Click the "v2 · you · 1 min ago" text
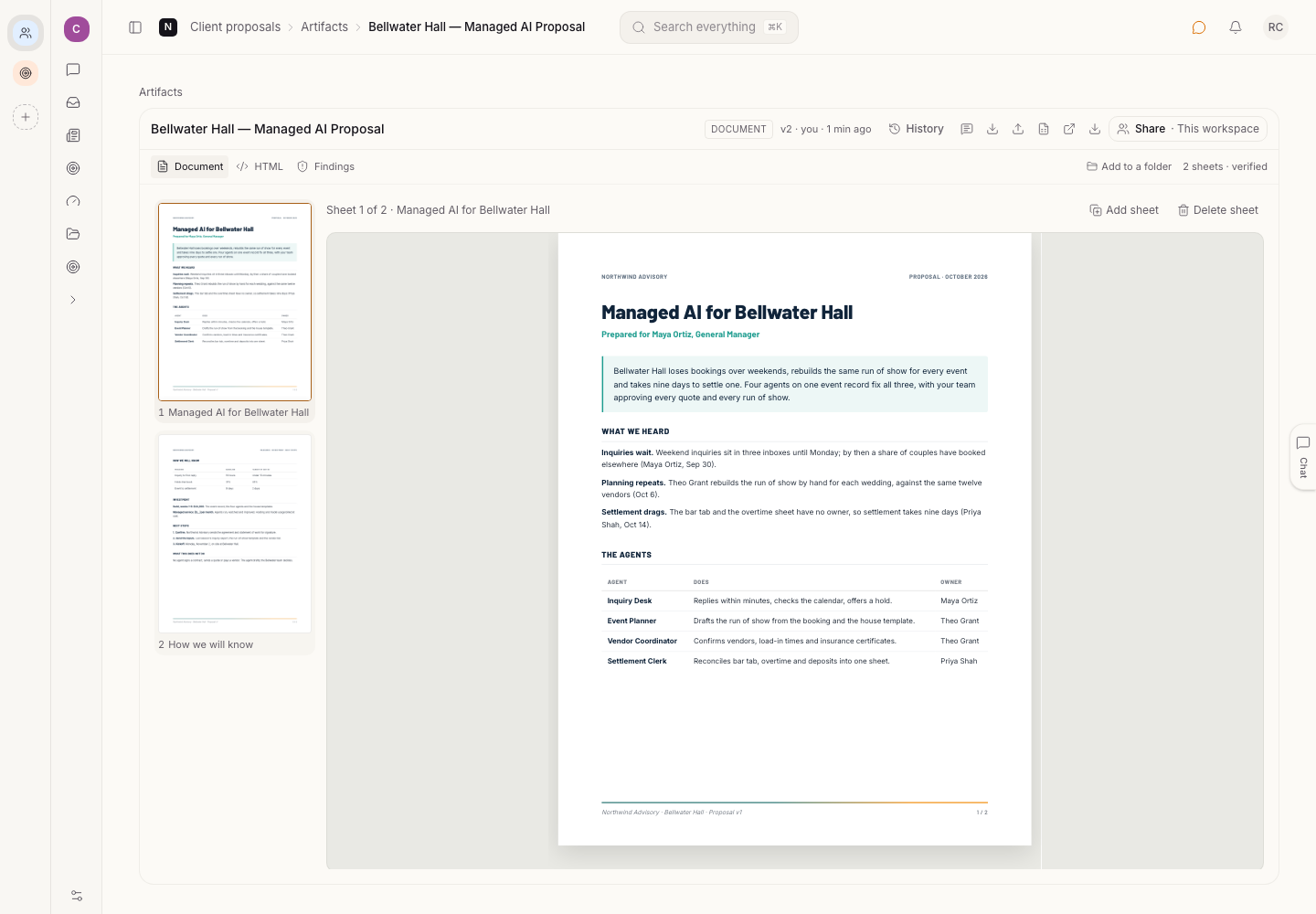The height and width of the screenshot is (914, 1316). coord(826,129)
